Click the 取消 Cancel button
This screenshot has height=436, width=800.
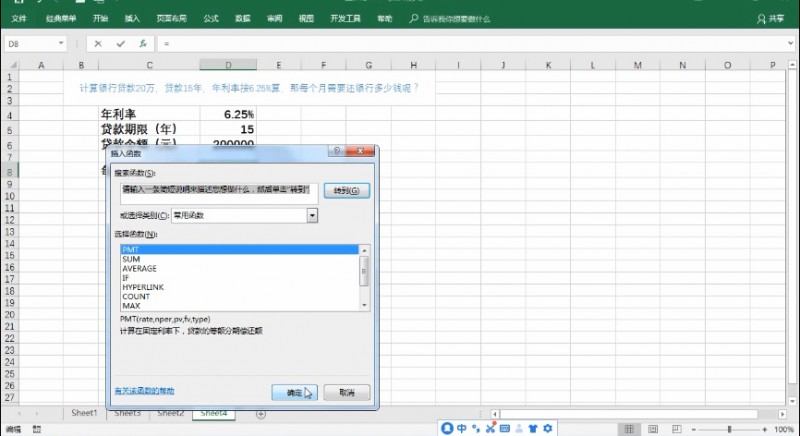click(346, 392)
